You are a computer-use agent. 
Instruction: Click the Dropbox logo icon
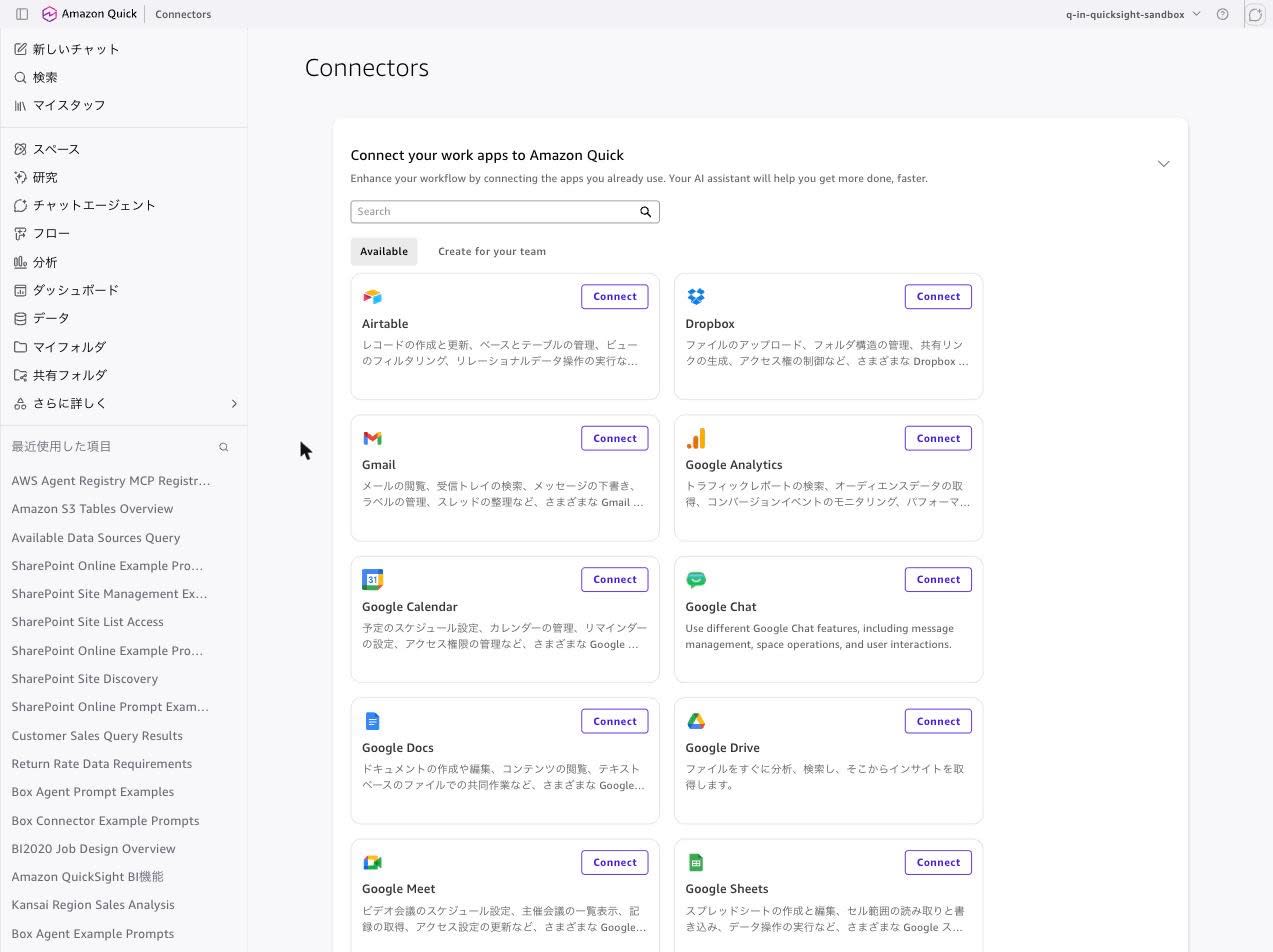tap(696, 296)
